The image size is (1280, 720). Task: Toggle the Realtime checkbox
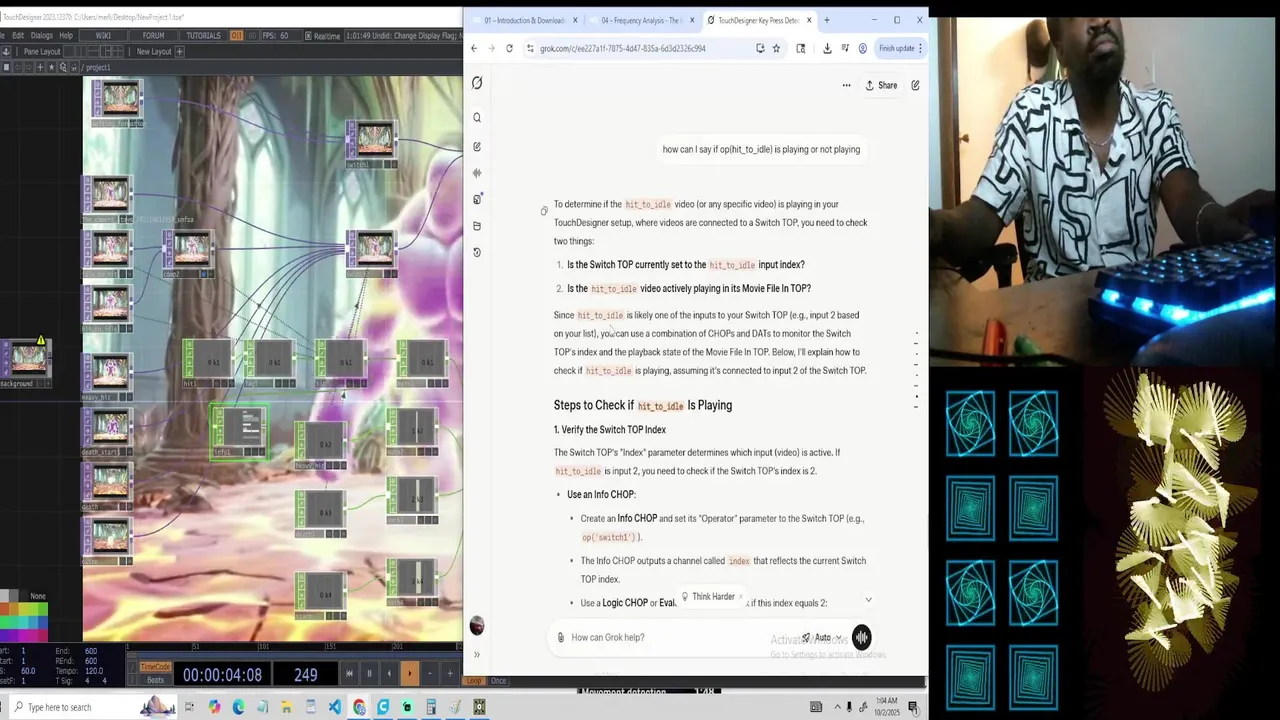(309, 36)
